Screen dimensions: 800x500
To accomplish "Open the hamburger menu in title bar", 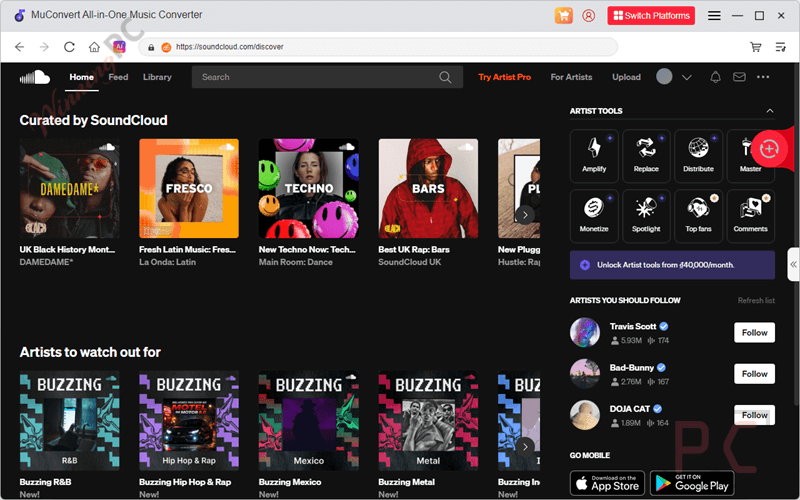I will click(x=714, y=15).
